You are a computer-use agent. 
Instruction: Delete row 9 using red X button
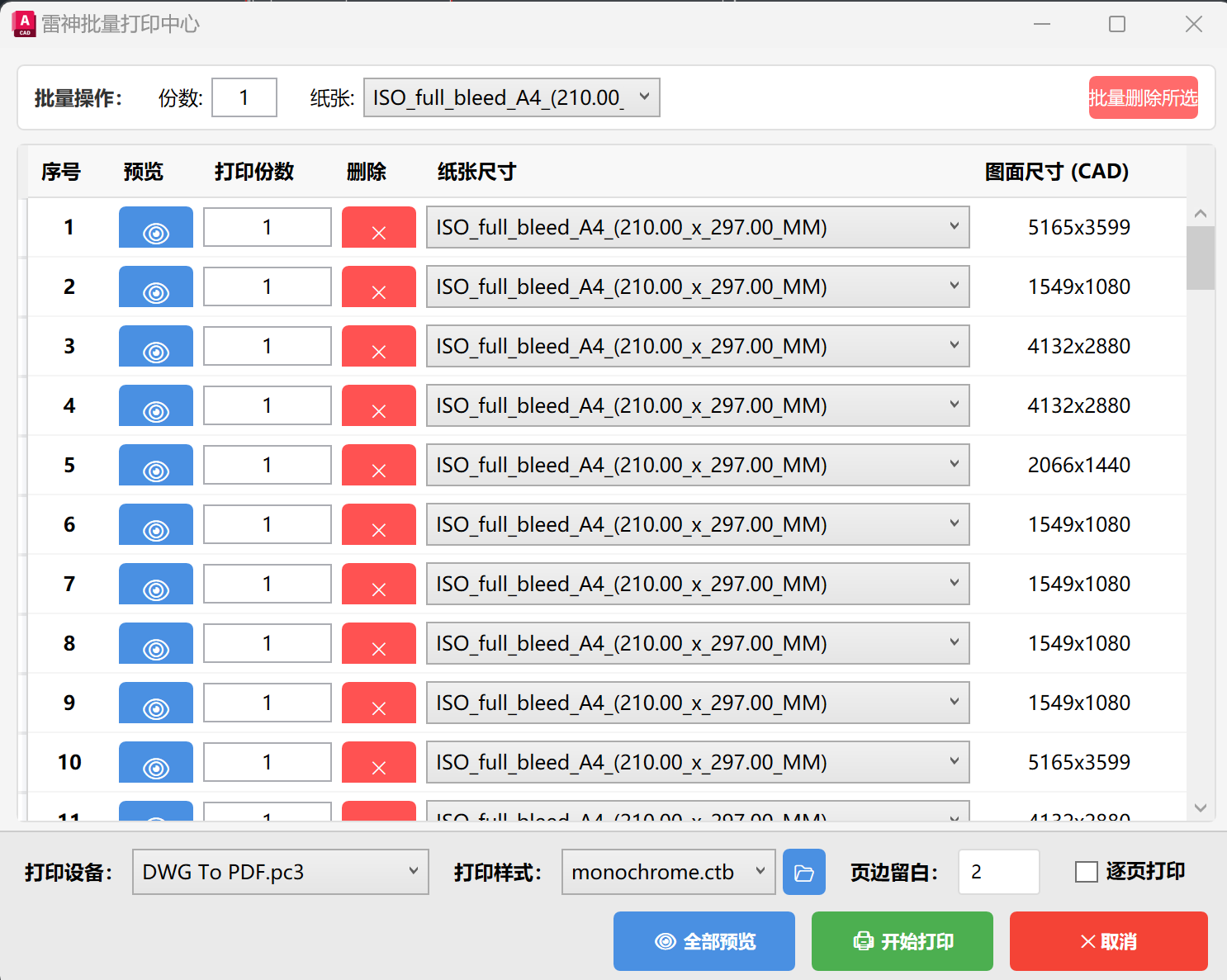[379, 703]
